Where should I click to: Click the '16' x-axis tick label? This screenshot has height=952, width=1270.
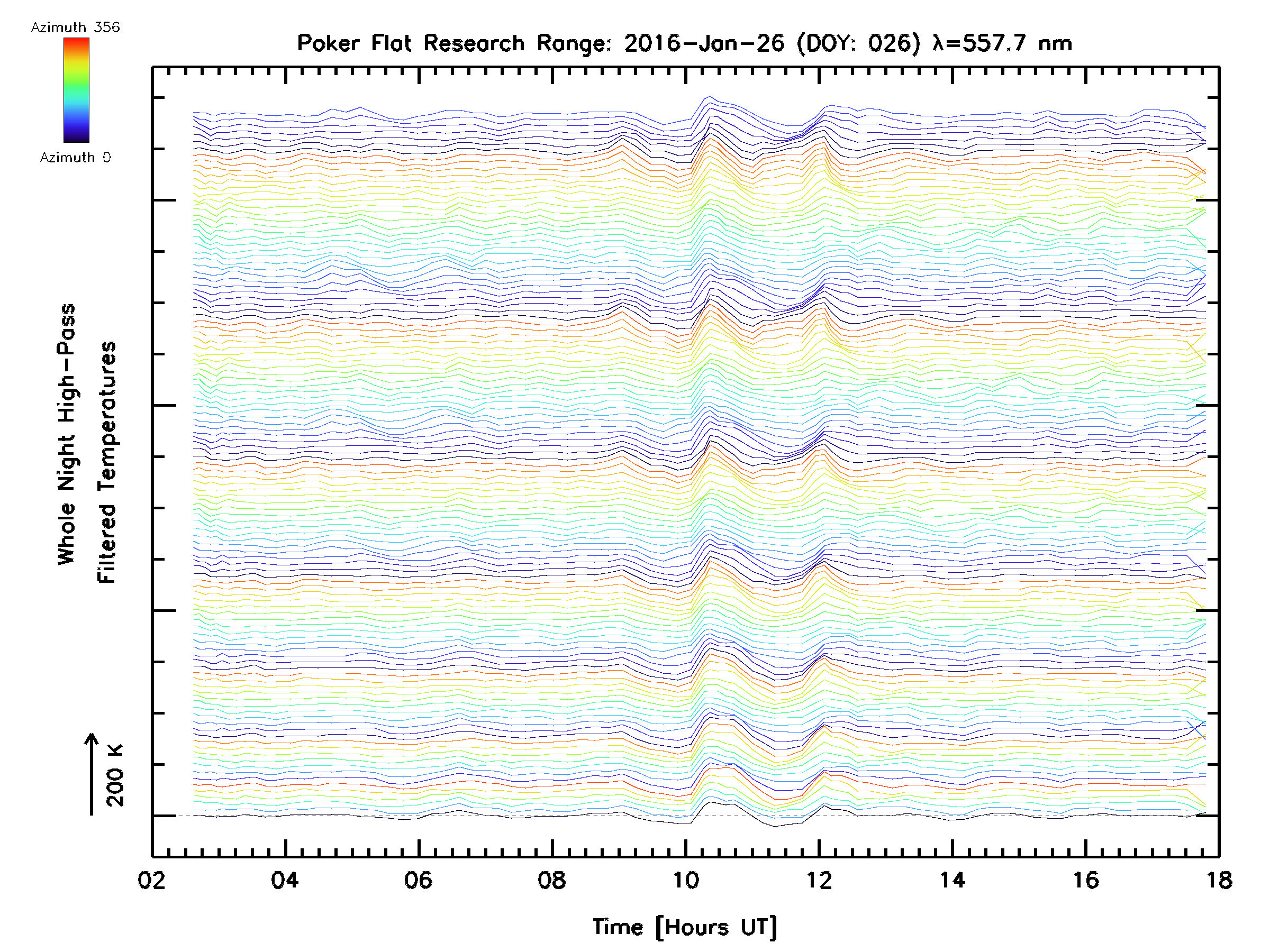[1086, 880]
